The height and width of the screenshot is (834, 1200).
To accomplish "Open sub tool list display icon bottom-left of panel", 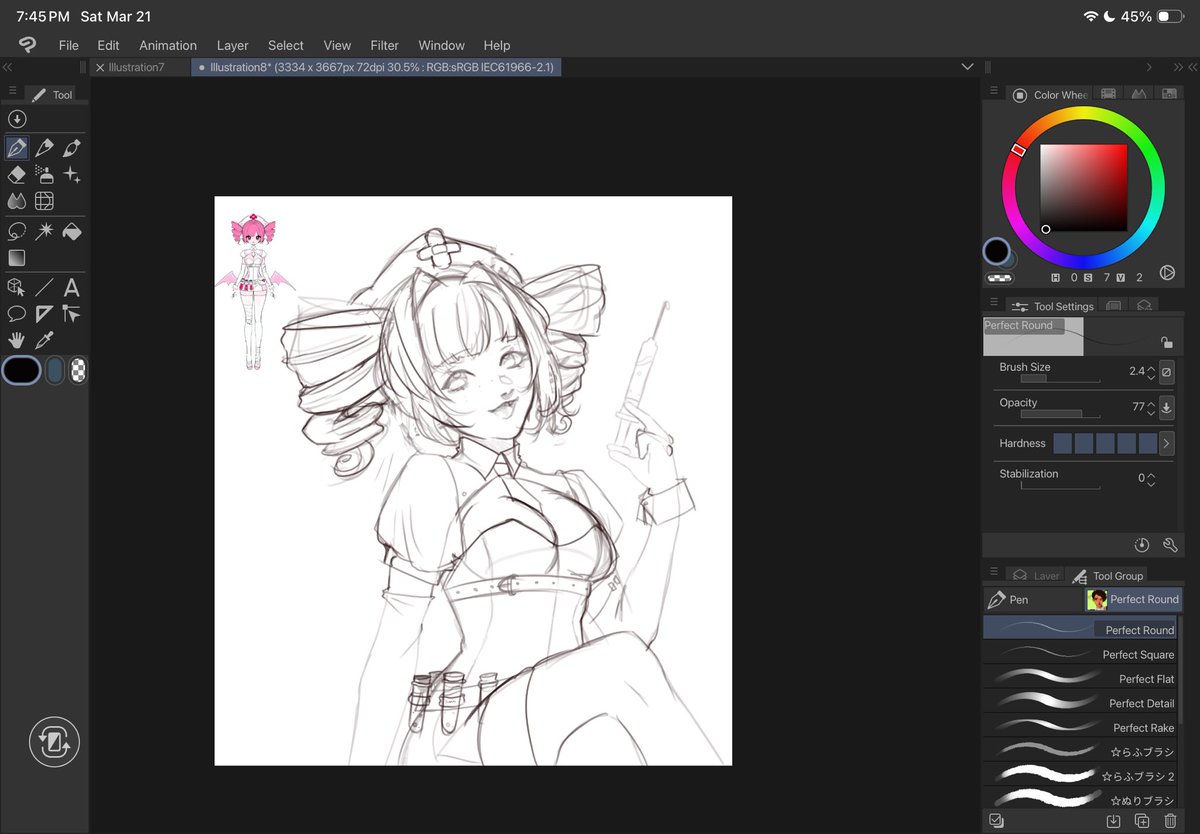I will pyautogui.click(x=996, y=821).
